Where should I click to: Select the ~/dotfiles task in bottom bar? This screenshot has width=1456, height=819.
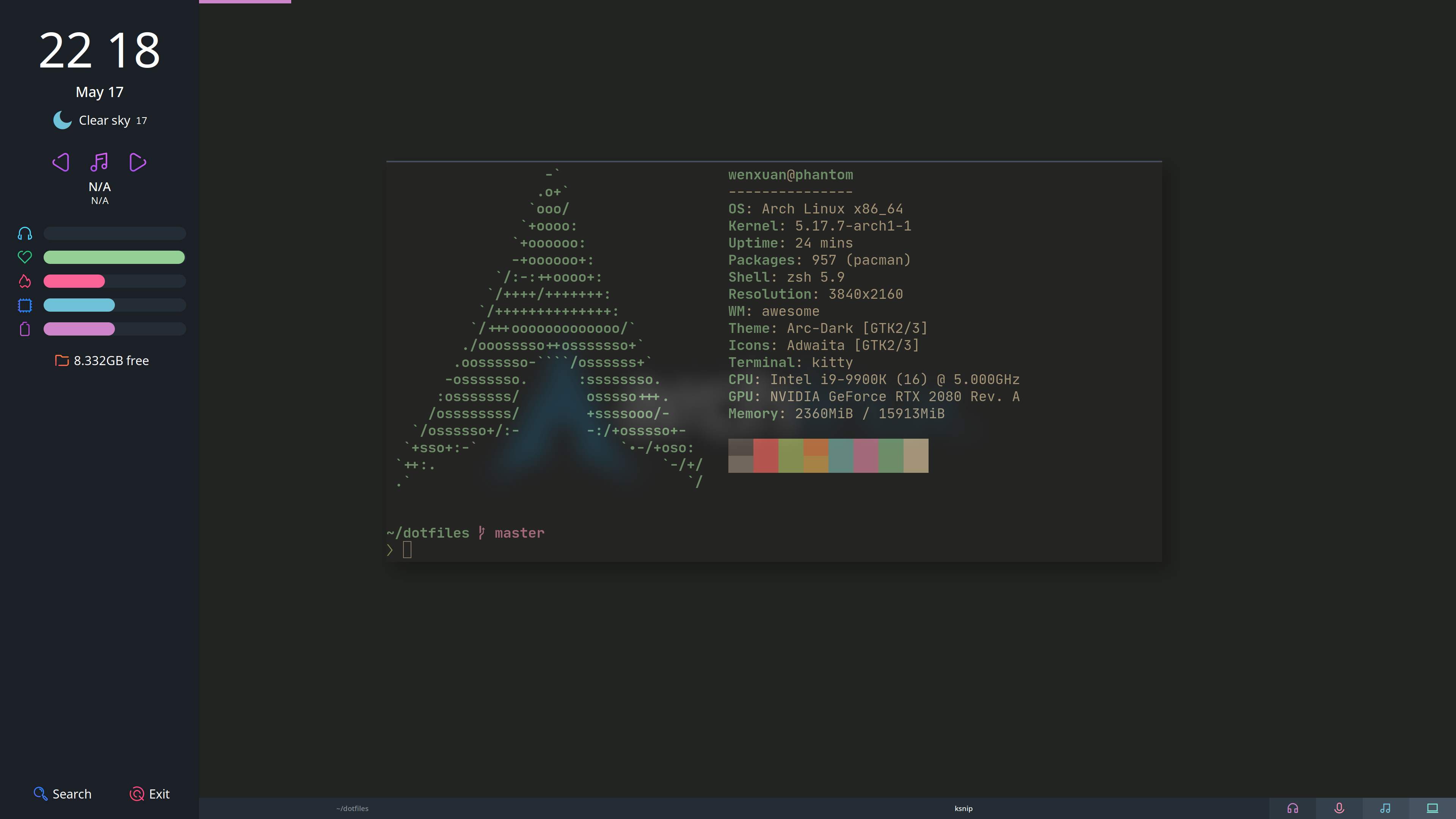tap(352, 808)
